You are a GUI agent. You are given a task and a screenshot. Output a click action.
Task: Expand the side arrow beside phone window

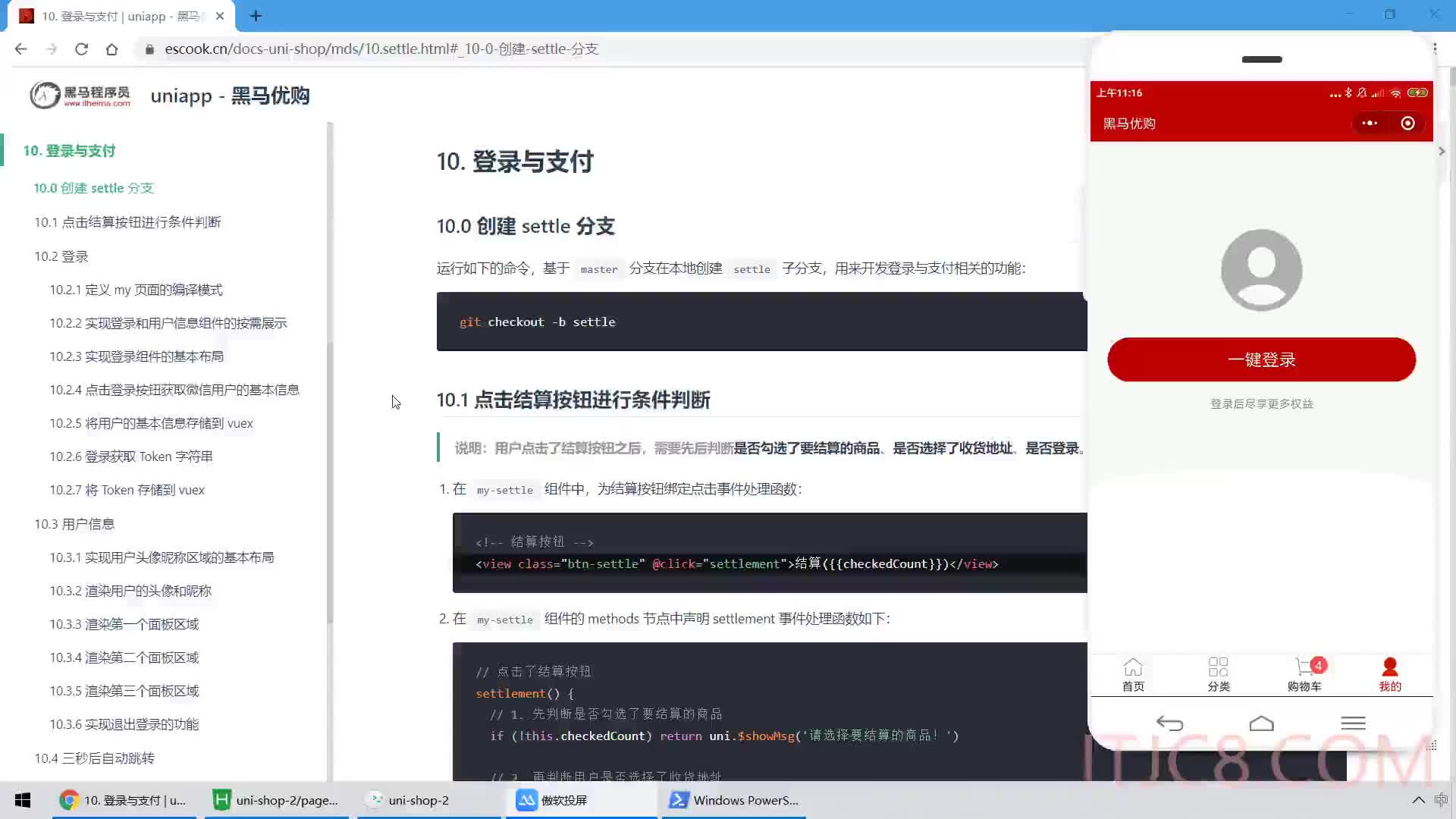tap(1442, 151)
